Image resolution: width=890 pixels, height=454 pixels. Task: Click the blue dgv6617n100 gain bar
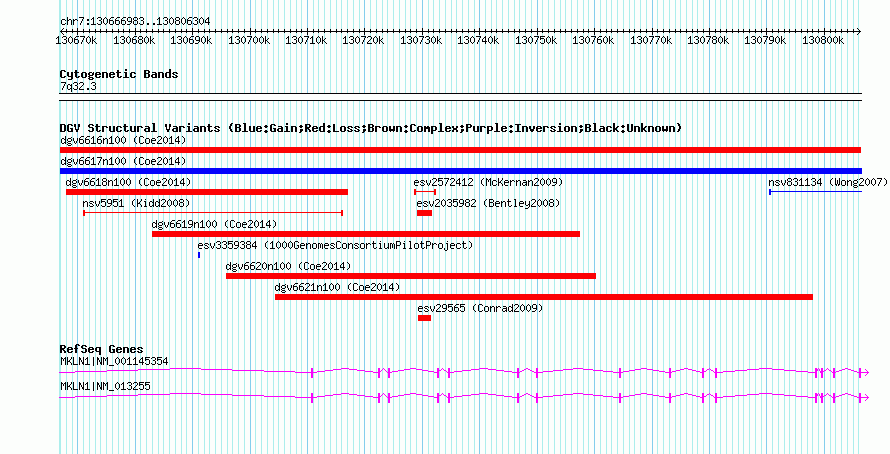[x=460, y=171]
